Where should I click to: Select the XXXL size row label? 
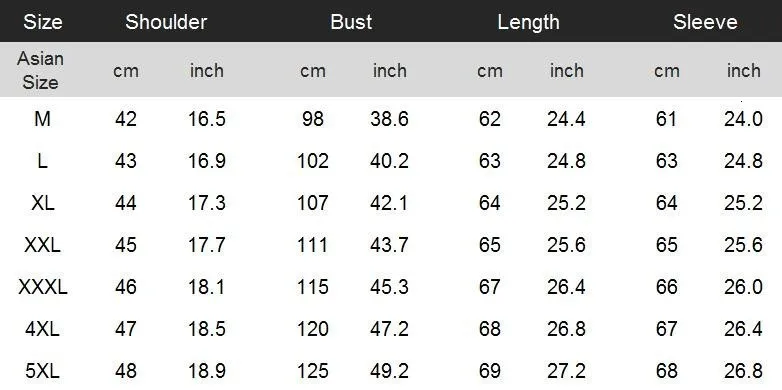43,287
